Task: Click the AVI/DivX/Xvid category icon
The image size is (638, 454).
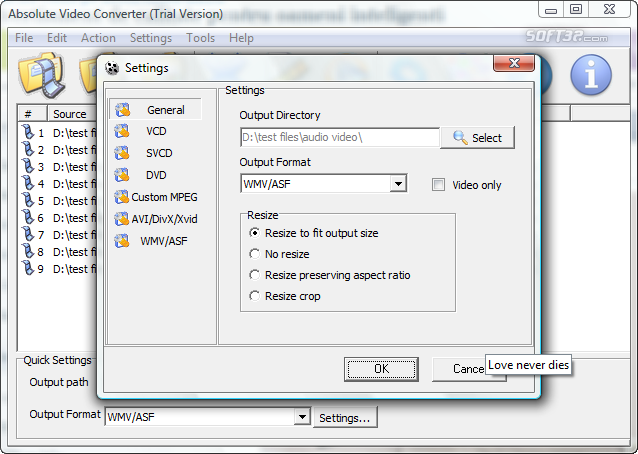Action: point(122,219)
